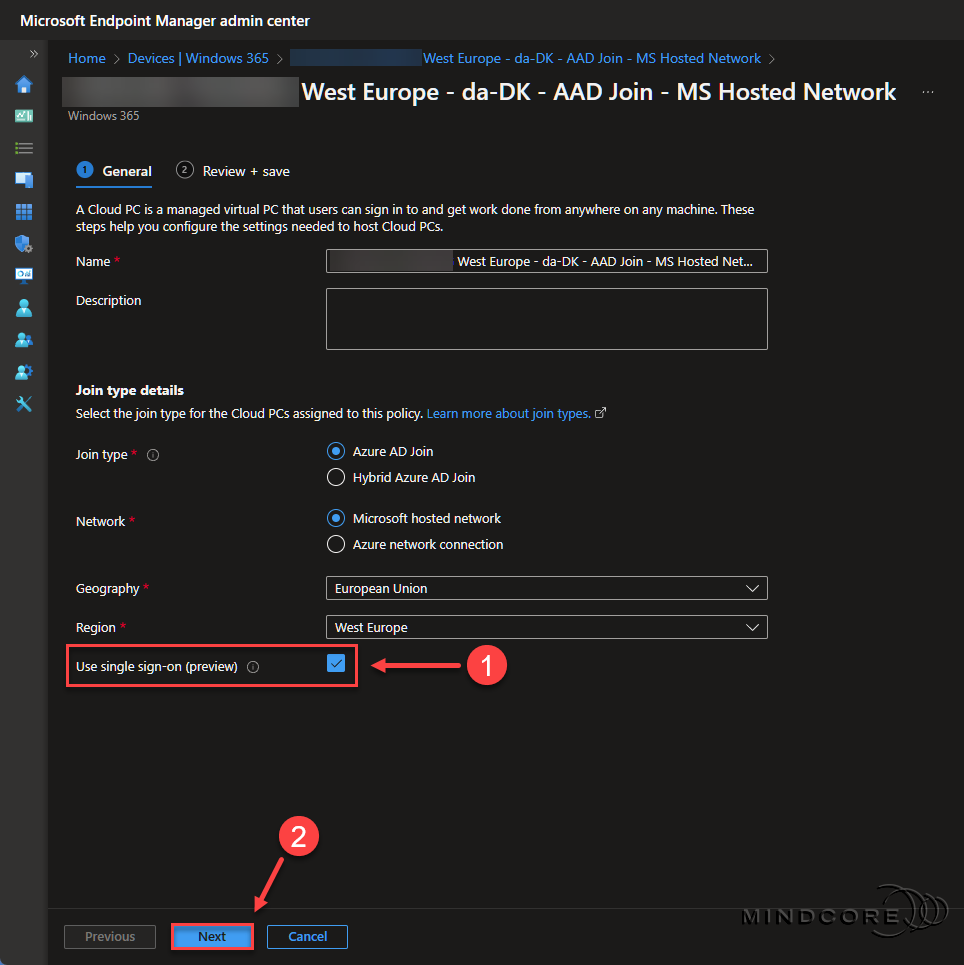Select the General tab
The width and height of the screenshot is (964, 965).
[114, 170]
